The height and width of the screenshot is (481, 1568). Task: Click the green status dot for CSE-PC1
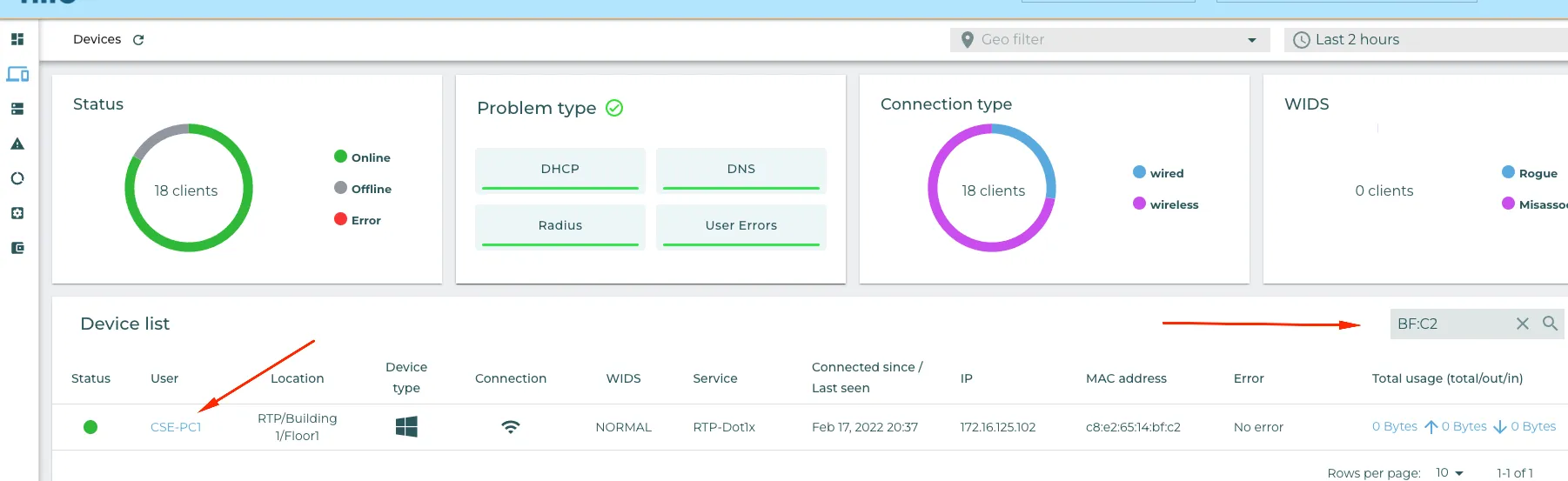90,427
